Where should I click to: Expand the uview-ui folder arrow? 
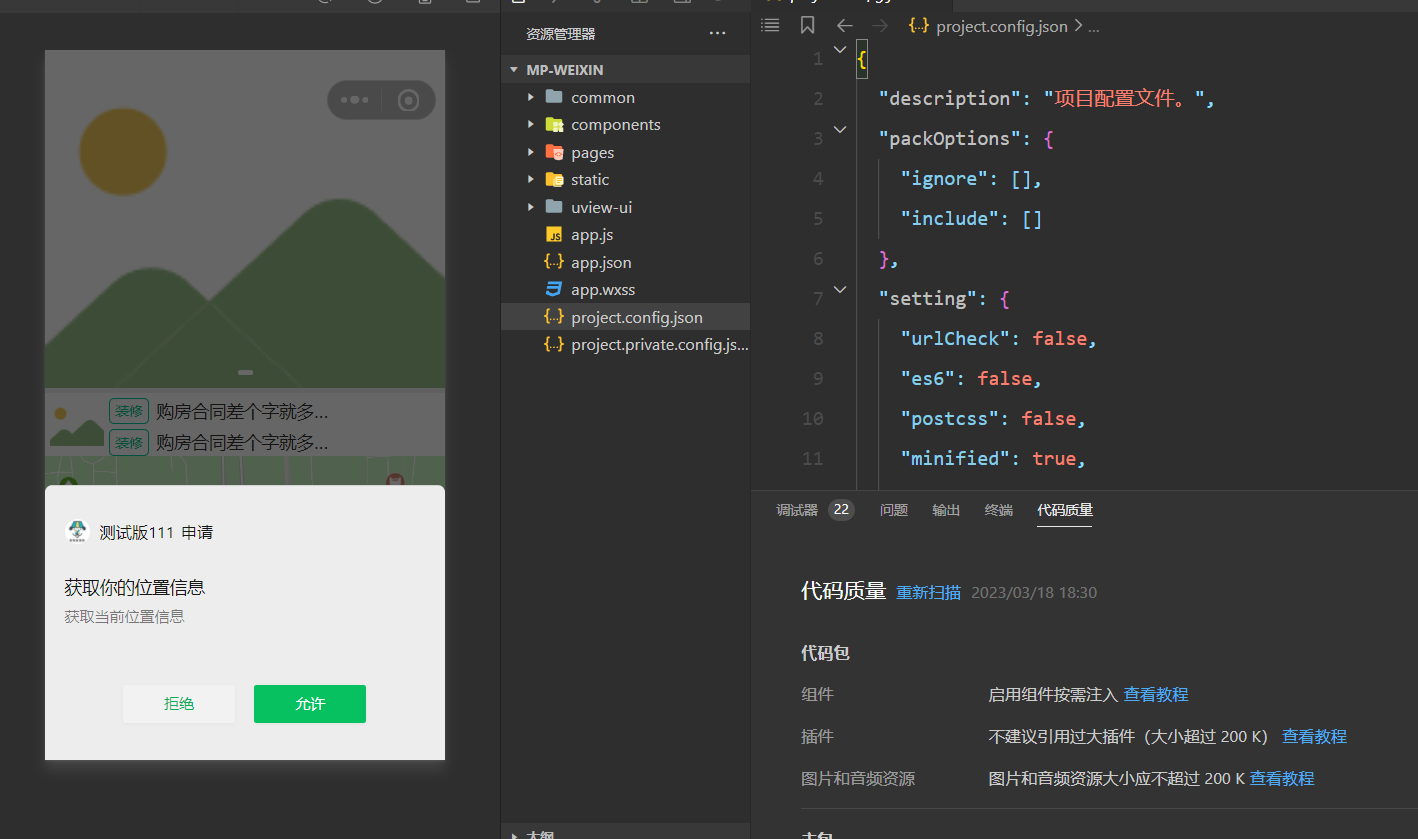(x=530, y=207)
